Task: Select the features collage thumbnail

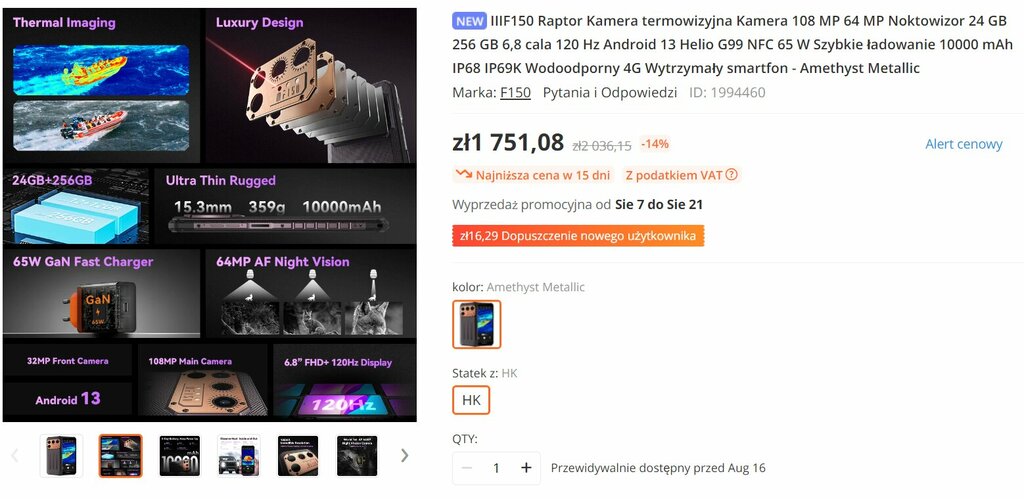Action: (x=120, y=455)
